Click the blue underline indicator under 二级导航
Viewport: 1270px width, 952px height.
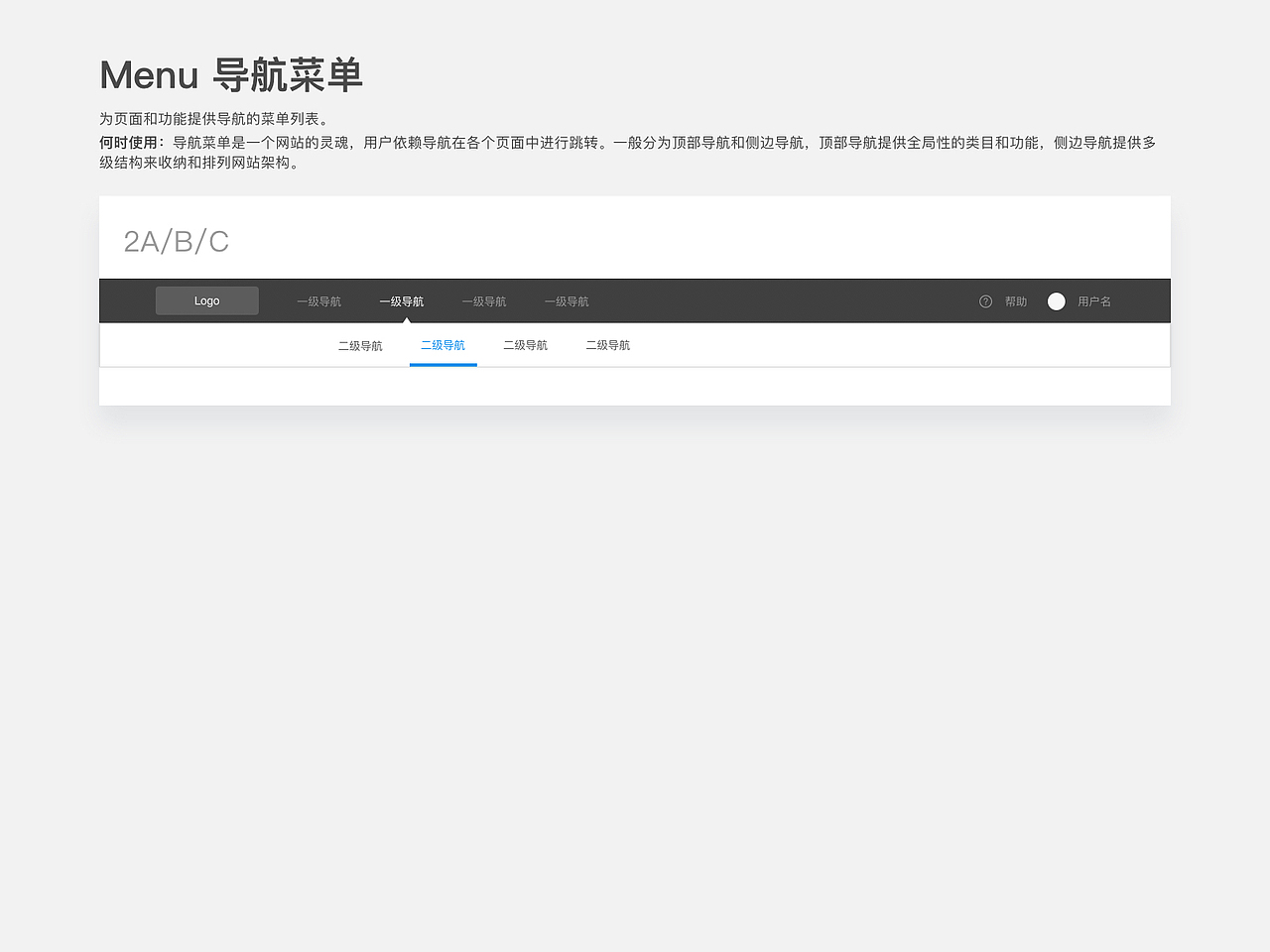pos(443,365)
